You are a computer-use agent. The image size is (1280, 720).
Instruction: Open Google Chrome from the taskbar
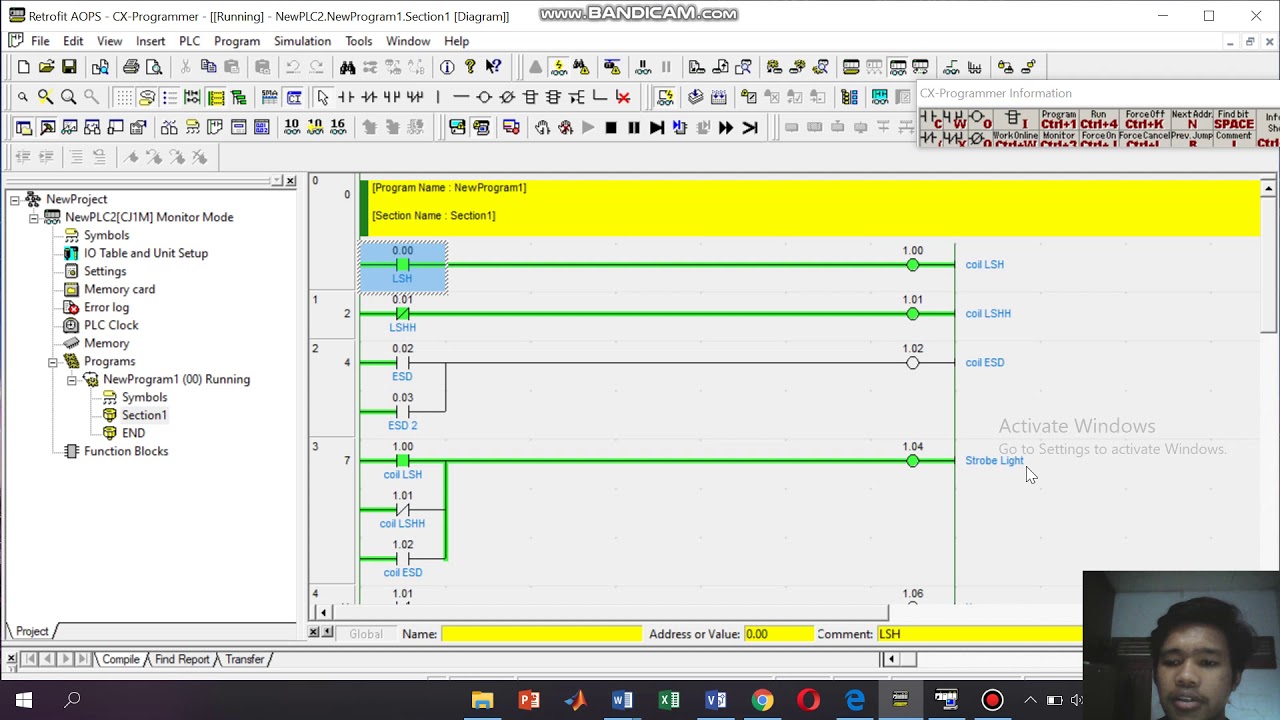click(762, 700)
